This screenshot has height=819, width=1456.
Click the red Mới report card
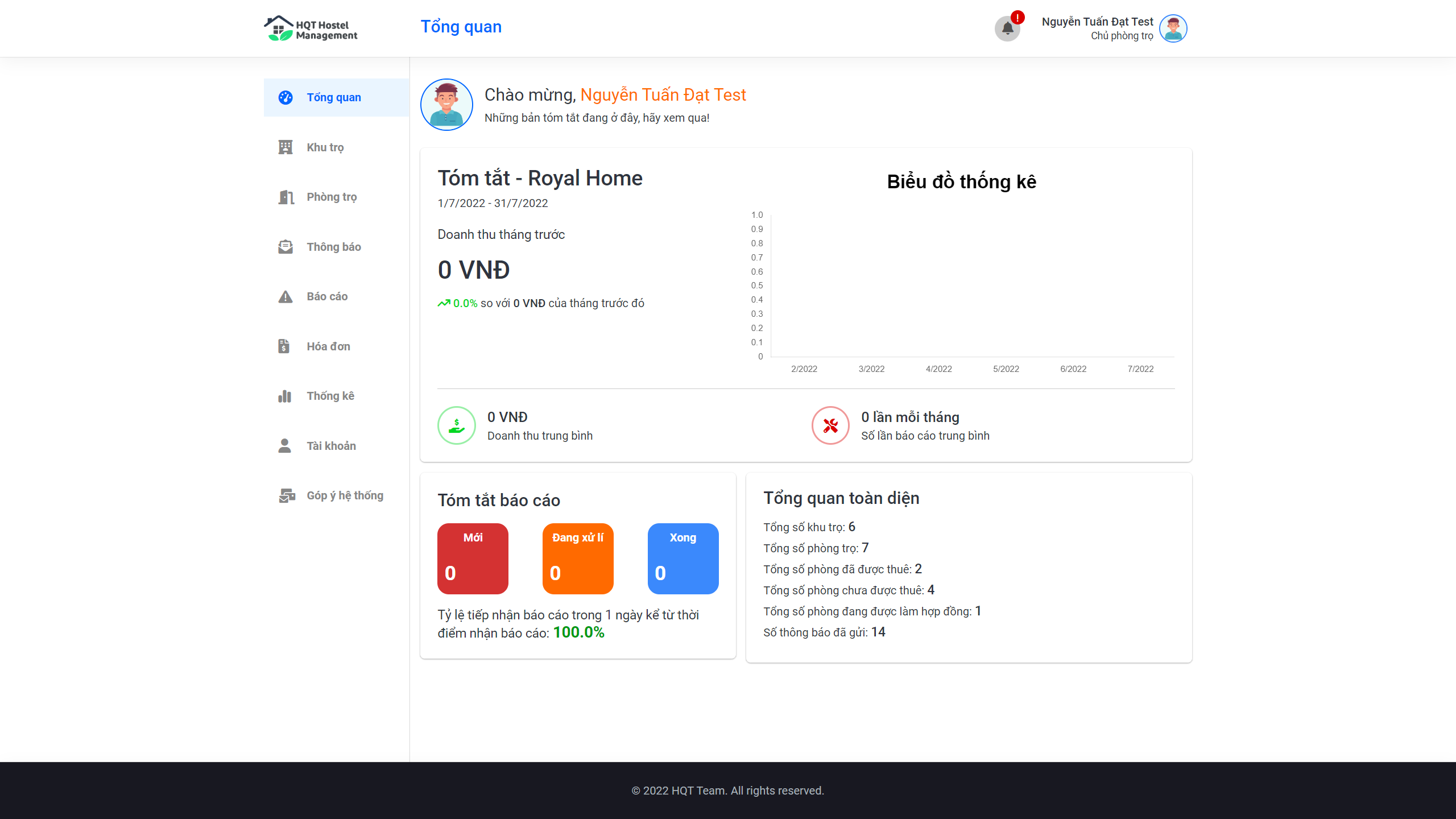473,559
